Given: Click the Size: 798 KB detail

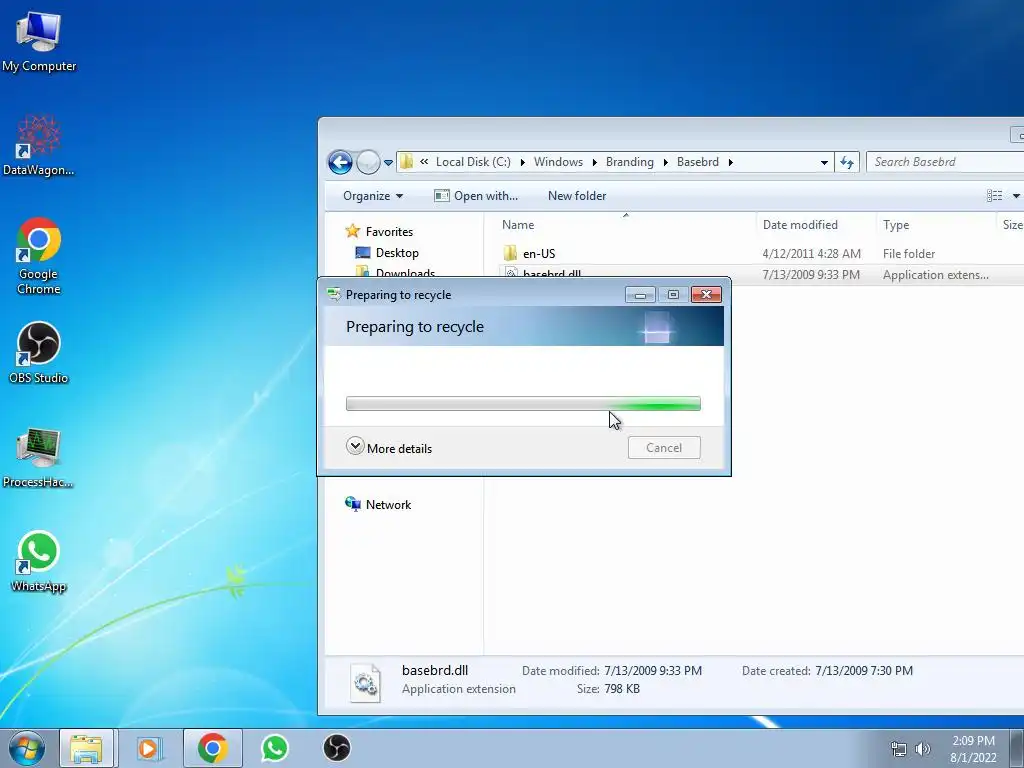Looking at the screenshot, I should pyautogui.click(x=608, y=688).
